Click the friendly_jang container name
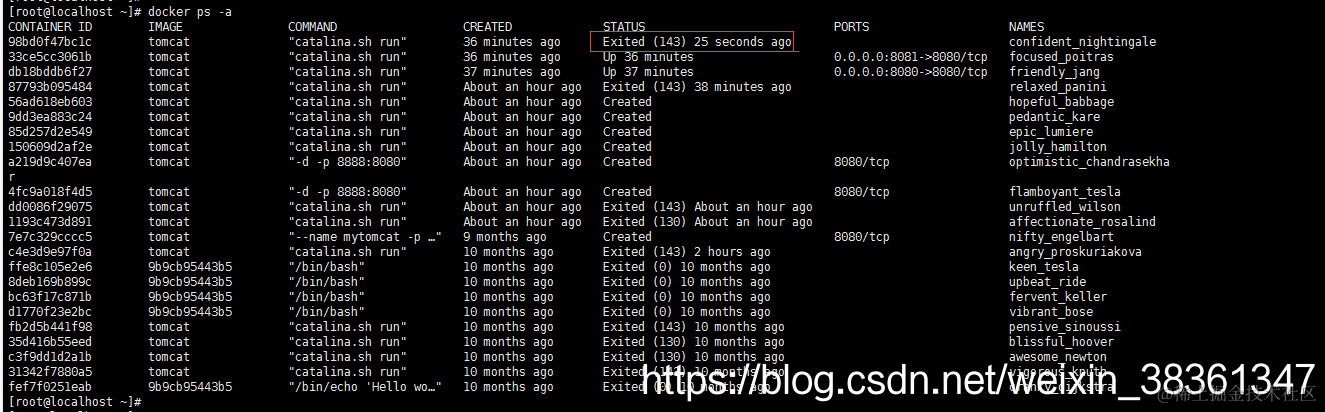 [x=1054, y=72]
